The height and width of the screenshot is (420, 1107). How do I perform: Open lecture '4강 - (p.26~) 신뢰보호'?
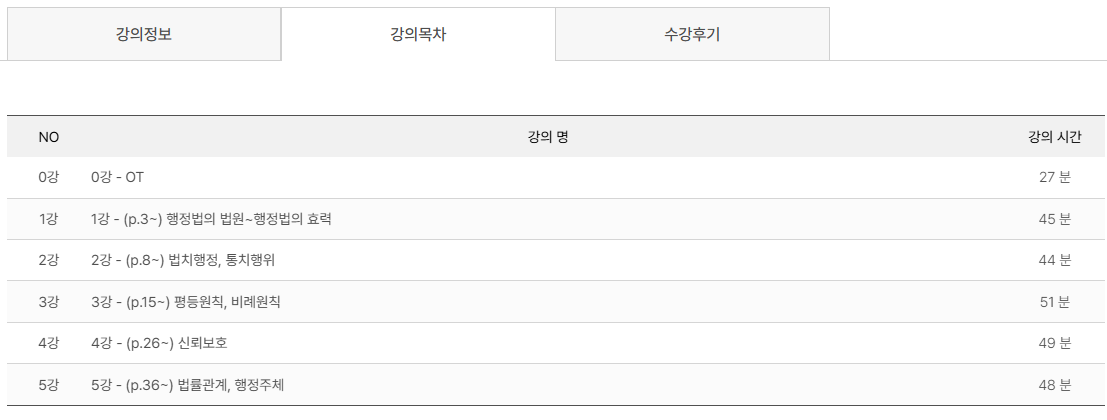(x=159, y=343)
